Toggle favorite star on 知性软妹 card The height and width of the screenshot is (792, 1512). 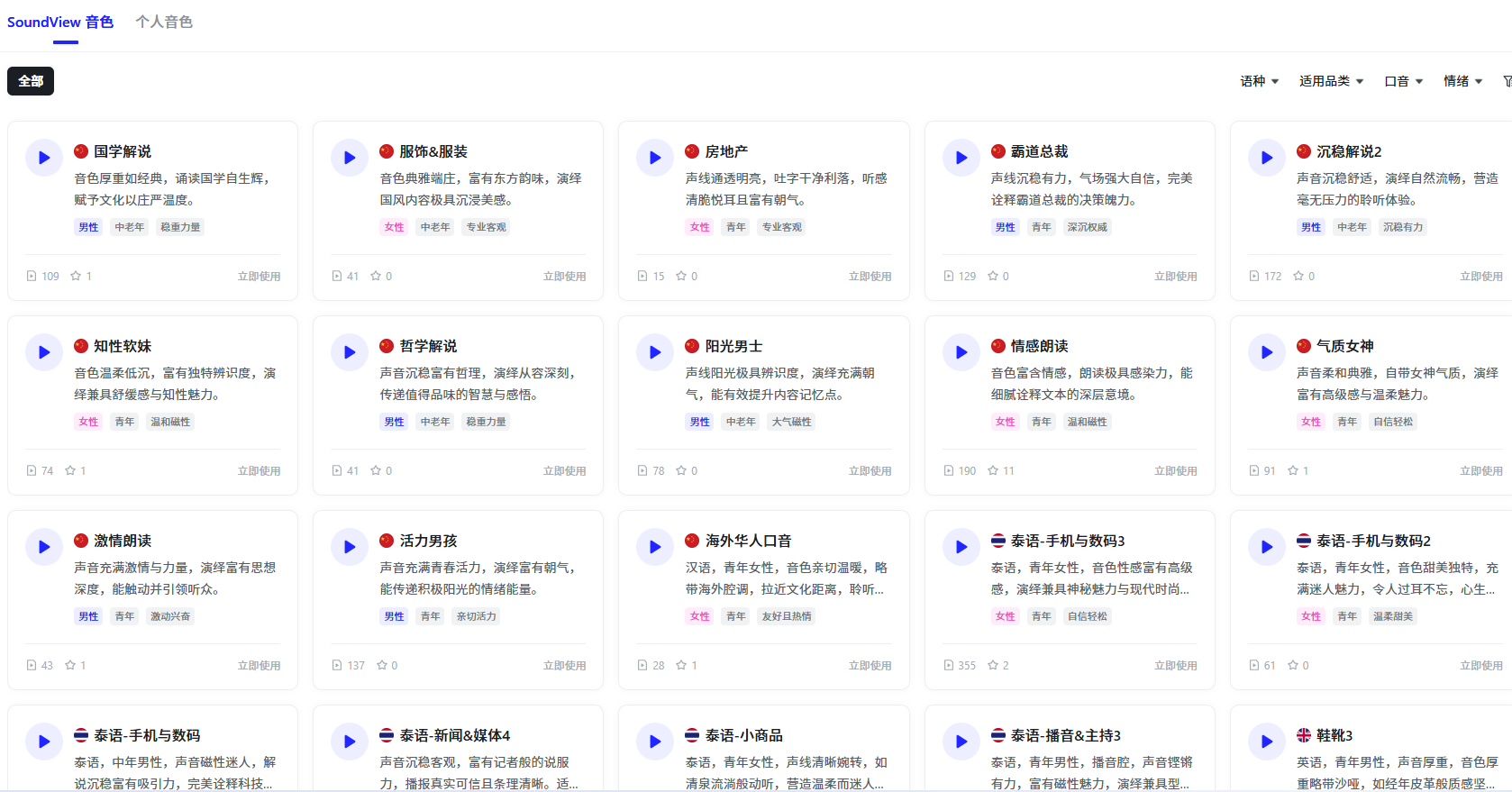pos(70,470)
